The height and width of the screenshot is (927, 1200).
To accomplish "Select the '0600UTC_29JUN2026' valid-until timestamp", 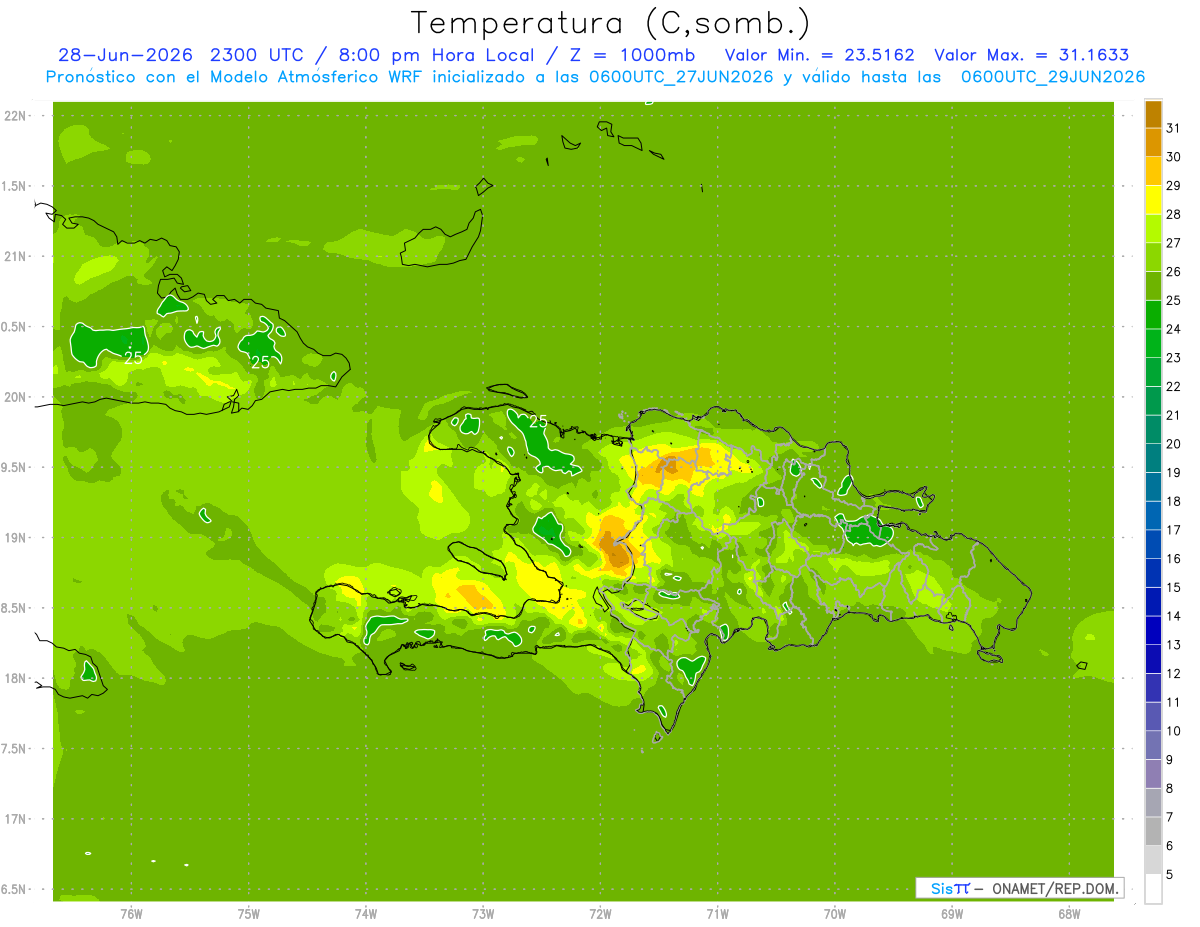I will tap(1053, 77).
